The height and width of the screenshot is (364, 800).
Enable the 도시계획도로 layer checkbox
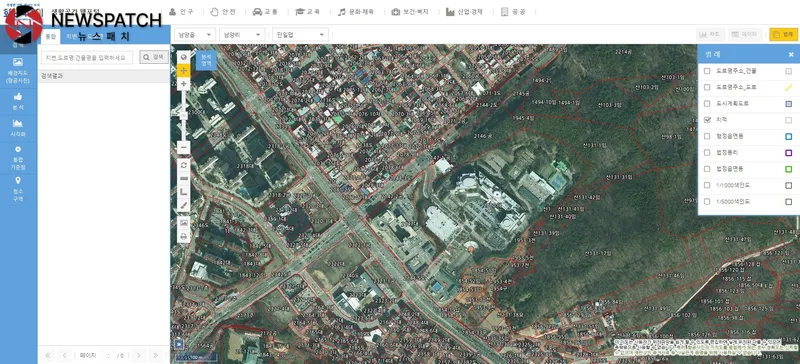point(707,104)
